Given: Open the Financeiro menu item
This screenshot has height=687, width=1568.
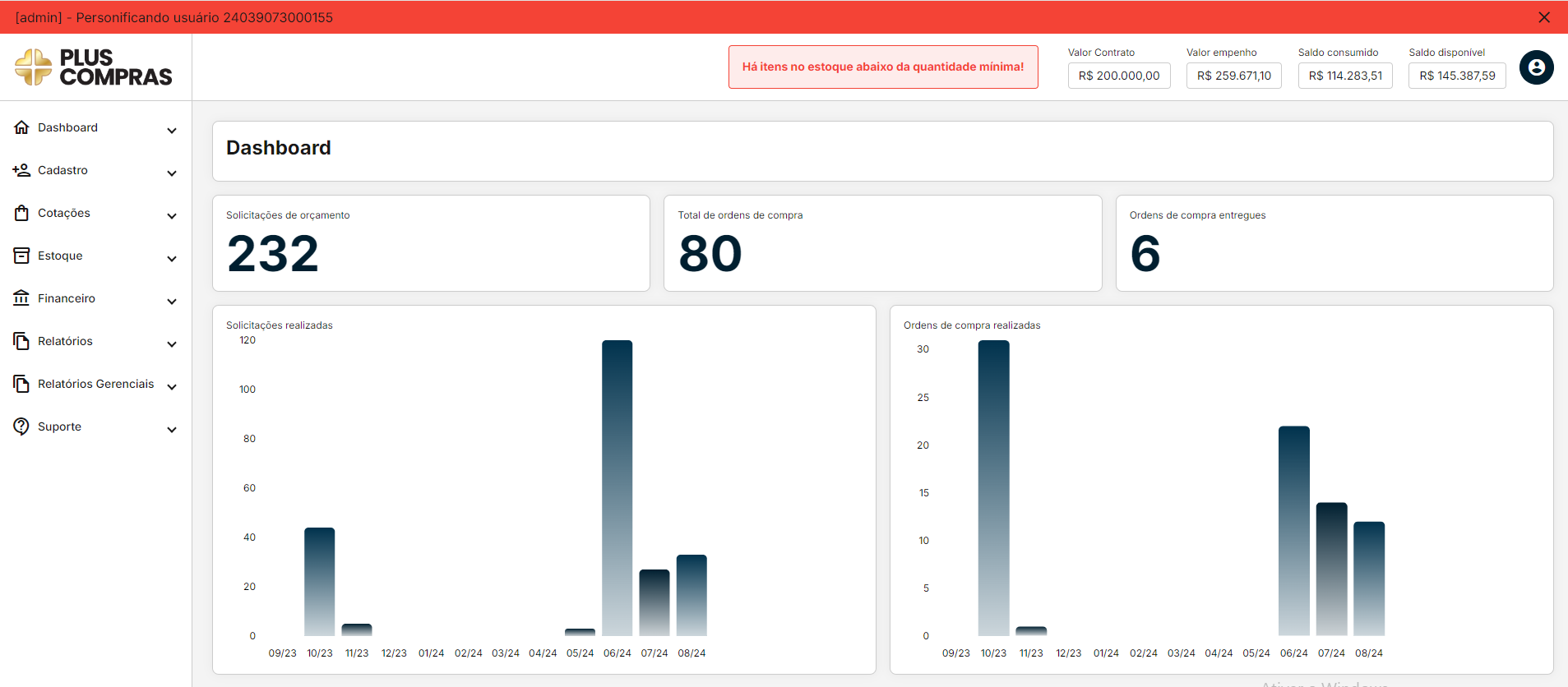Looking at the screenshot, I should tap(67, 298).
